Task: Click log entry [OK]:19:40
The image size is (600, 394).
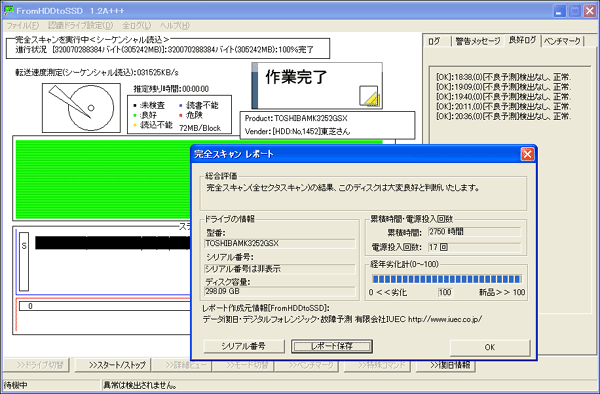Action: [x=504, y=97]
